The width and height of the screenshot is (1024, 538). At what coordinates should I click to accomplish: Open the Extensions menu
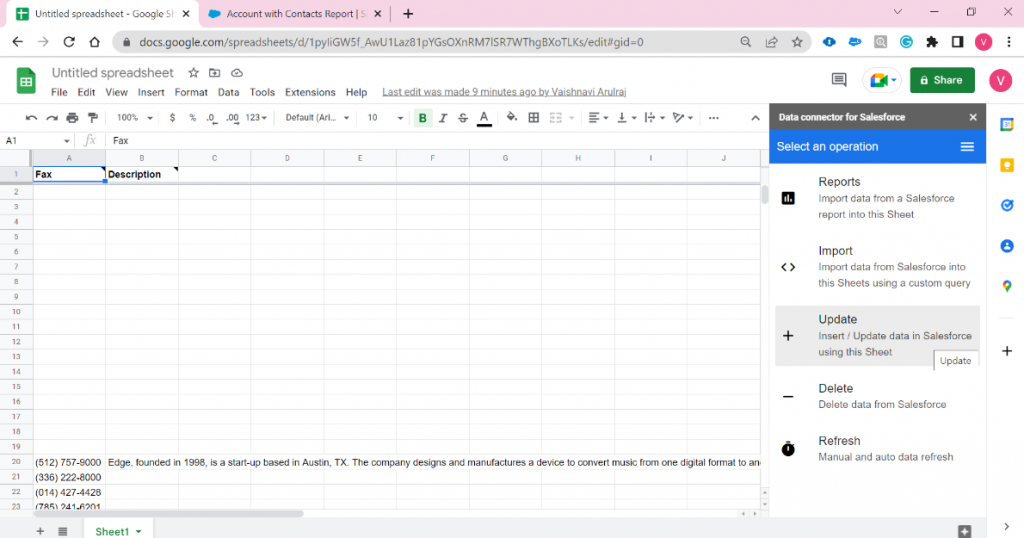pos(310,93)
